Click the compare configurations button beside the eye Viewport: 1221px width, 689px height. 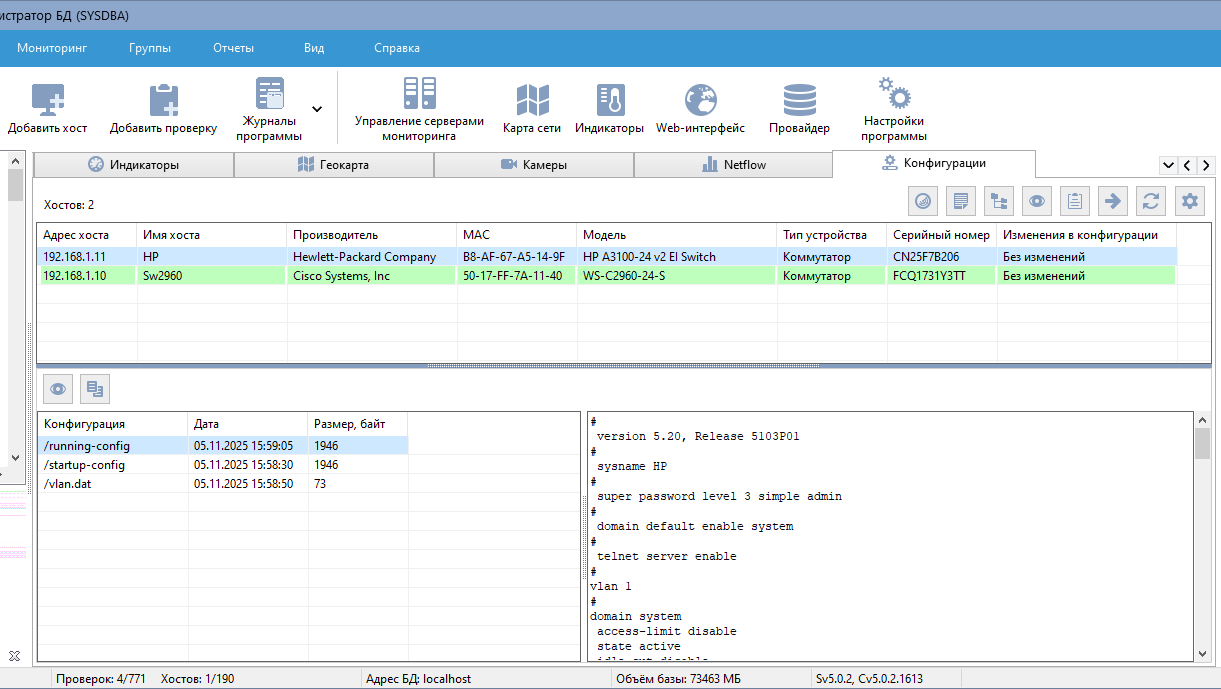tap(95, 388)
